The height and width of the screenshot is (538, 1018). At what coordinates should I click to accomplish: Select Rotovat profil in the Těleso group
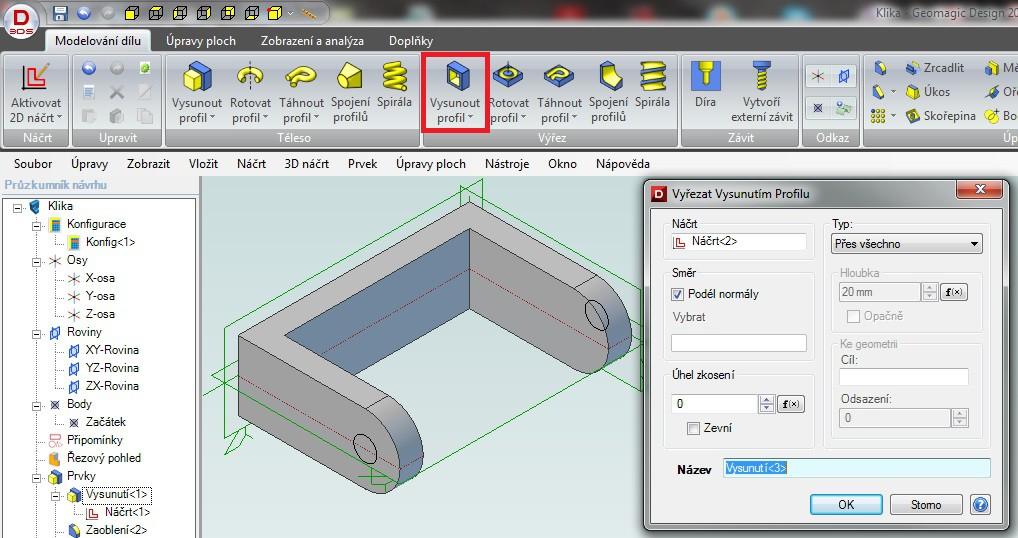[250, 92]
